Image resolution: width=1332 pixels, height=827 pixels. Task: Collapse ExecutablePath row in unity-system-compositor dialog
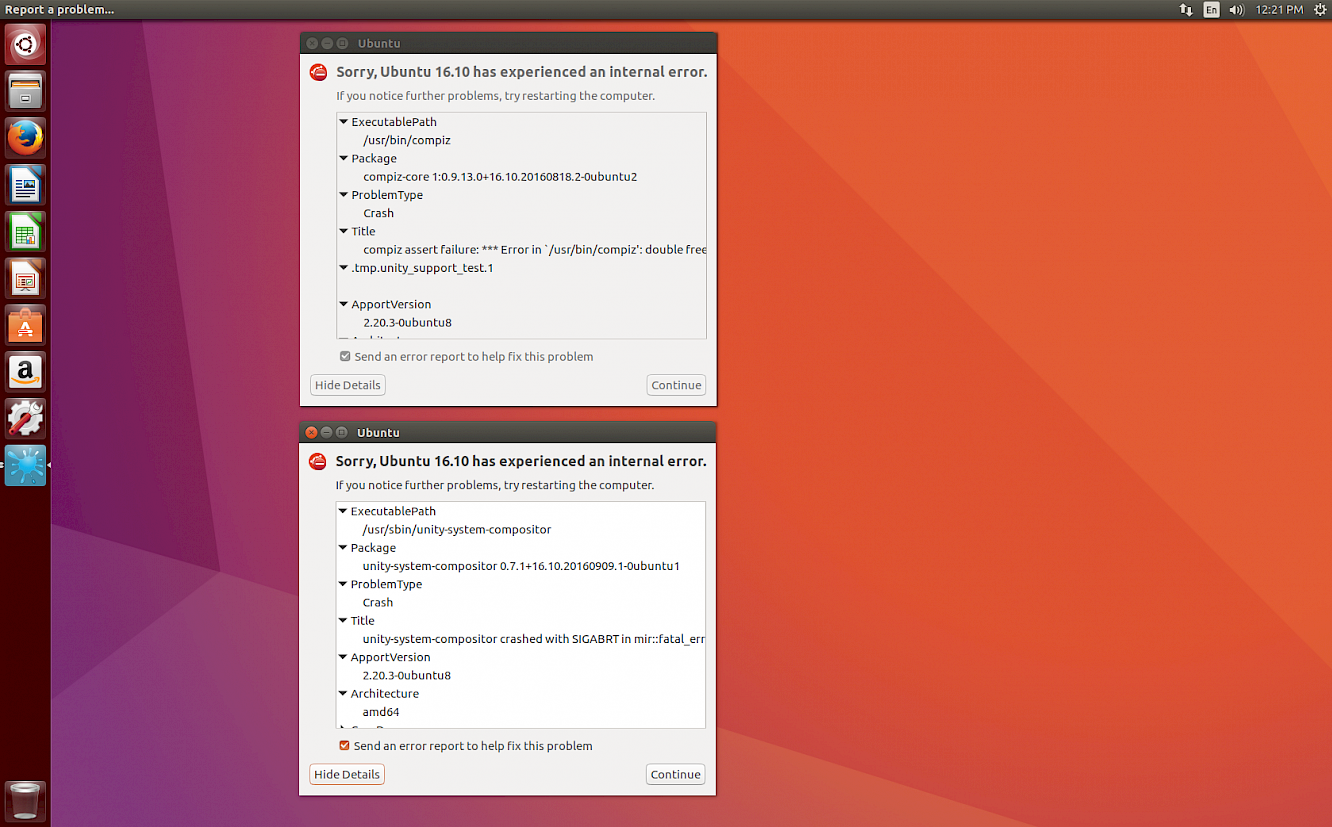tap(342, 511)
